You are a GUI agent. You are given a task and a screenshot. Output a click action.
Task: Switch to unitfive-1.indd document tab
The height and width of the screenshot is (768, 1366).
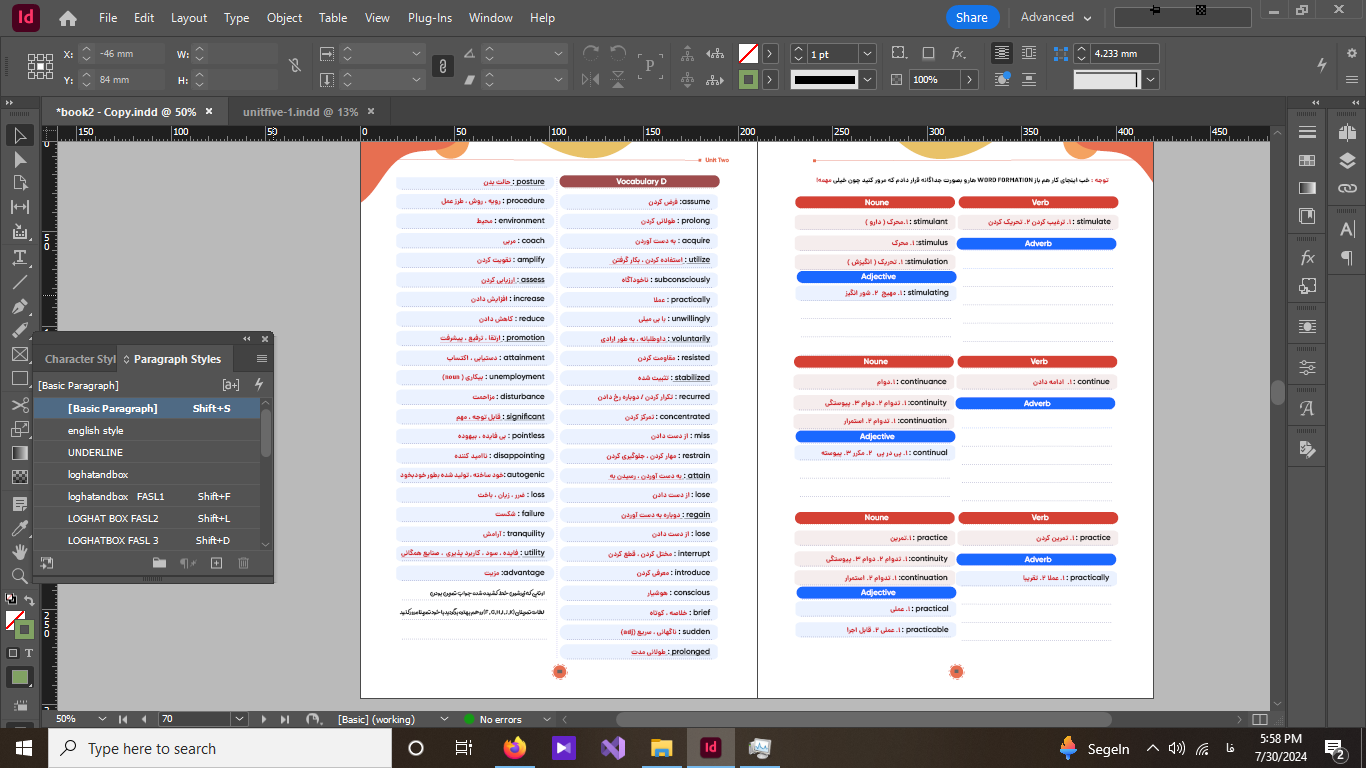coord(300,112)
